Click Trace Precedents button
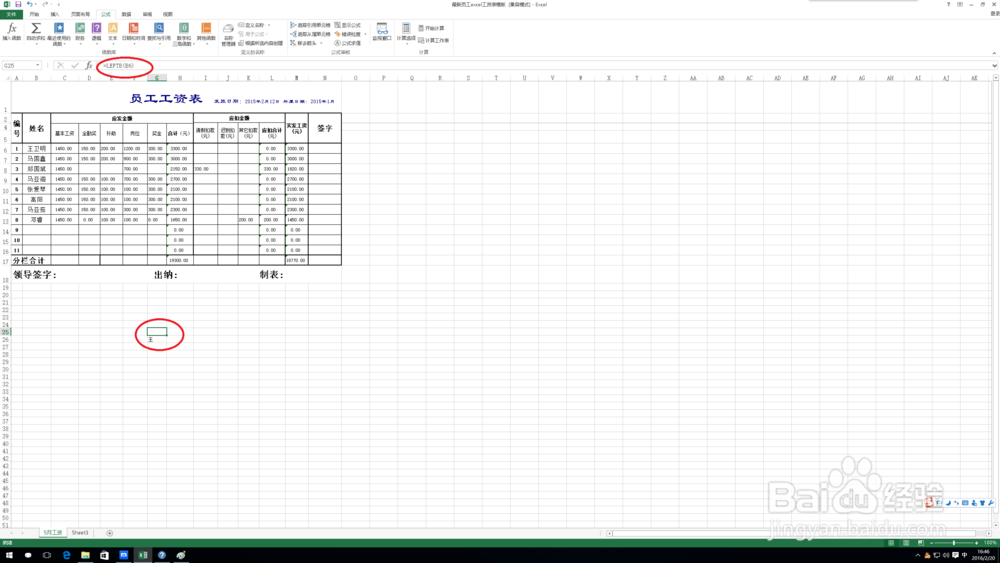 [x=310, y=26]
